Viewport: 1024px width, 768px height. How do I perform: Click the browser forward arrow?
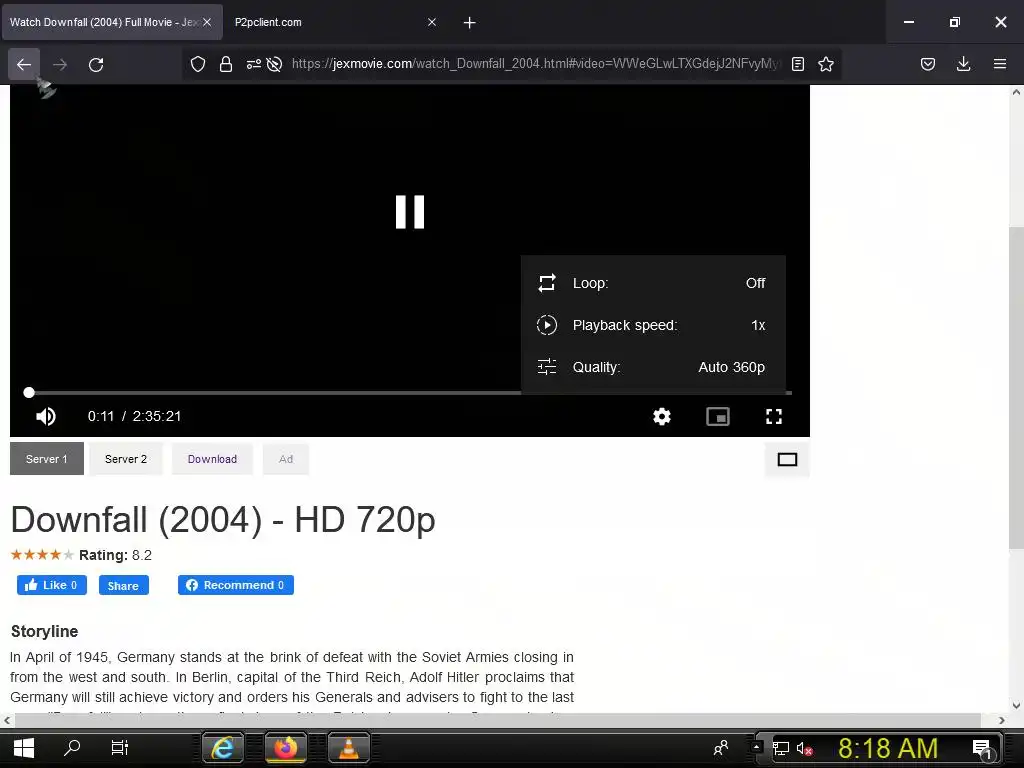(x=60, y=64)
